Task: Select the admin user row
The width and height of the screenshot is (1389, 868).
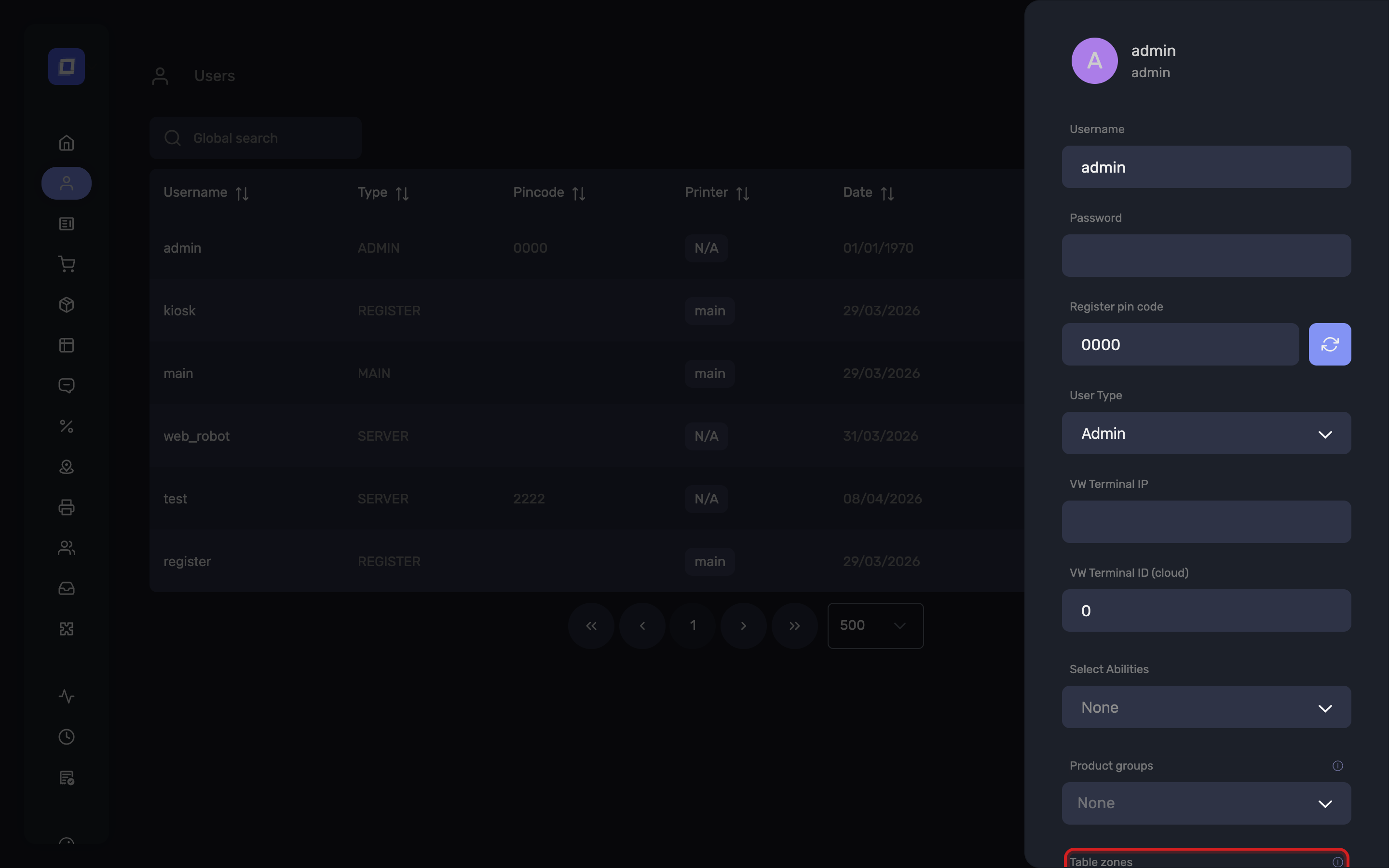Action: pos(586,248)
